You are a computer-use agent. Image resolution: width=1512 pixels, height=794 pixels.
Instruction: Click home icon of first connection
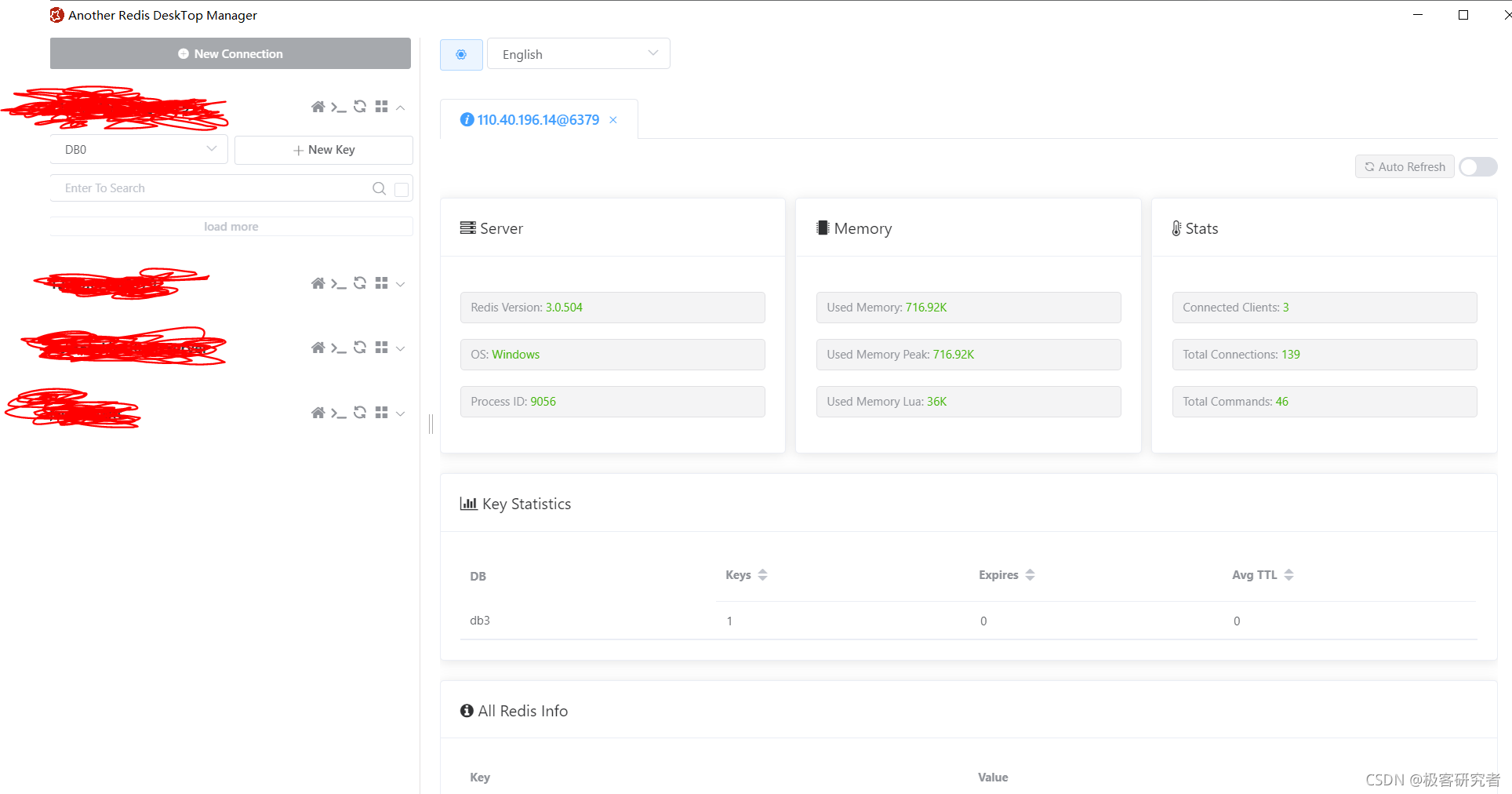(x=318, y=107)
